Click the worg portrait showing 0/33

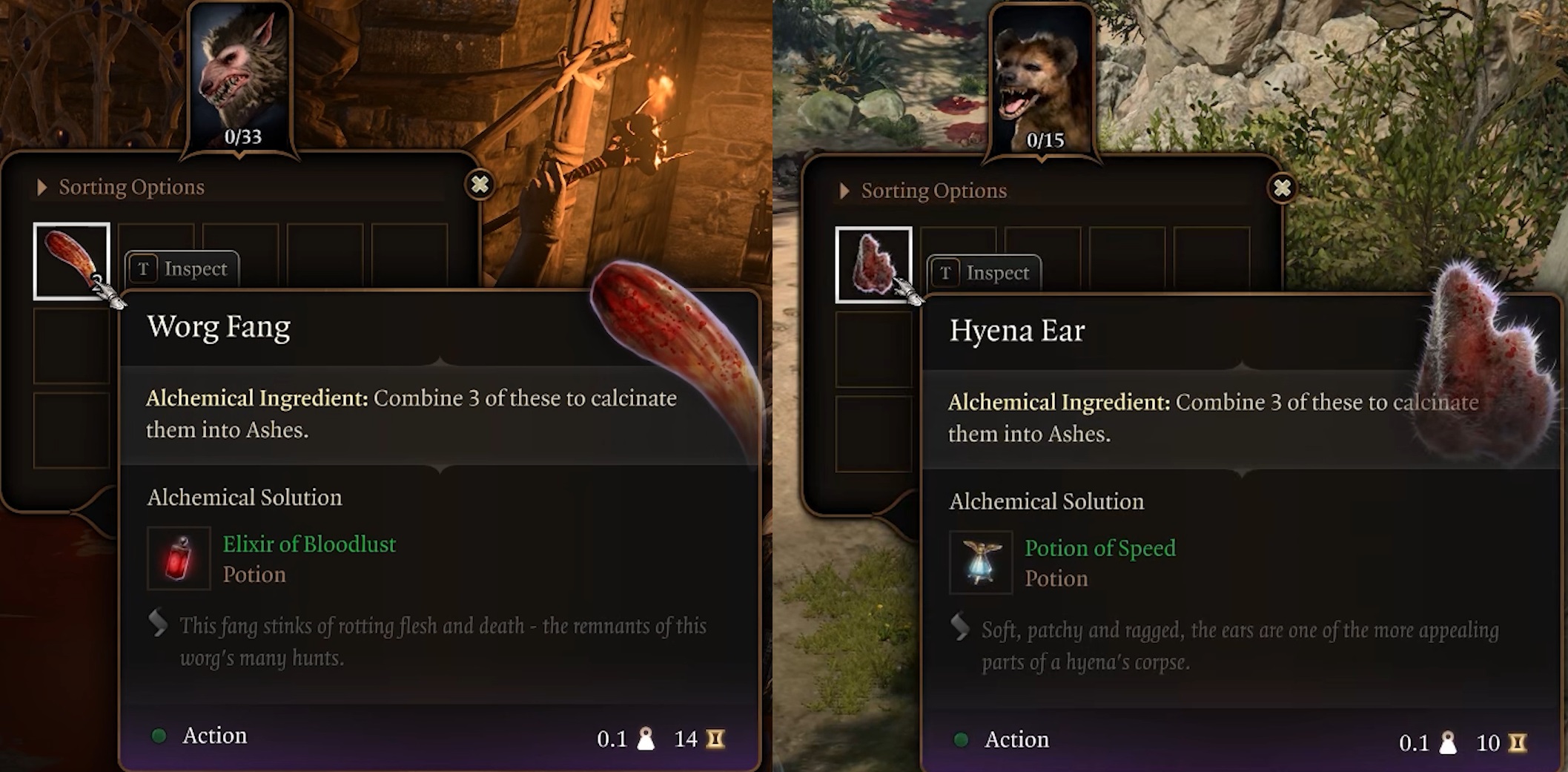[241, 78]
